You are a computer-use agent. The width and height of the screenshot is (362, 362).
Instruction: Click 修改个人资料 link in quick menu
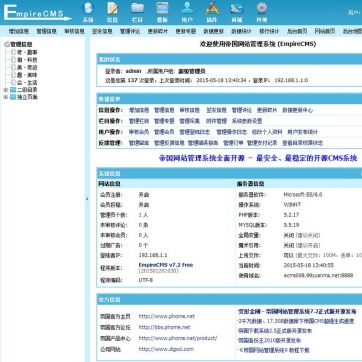click(x=267, y=132)
